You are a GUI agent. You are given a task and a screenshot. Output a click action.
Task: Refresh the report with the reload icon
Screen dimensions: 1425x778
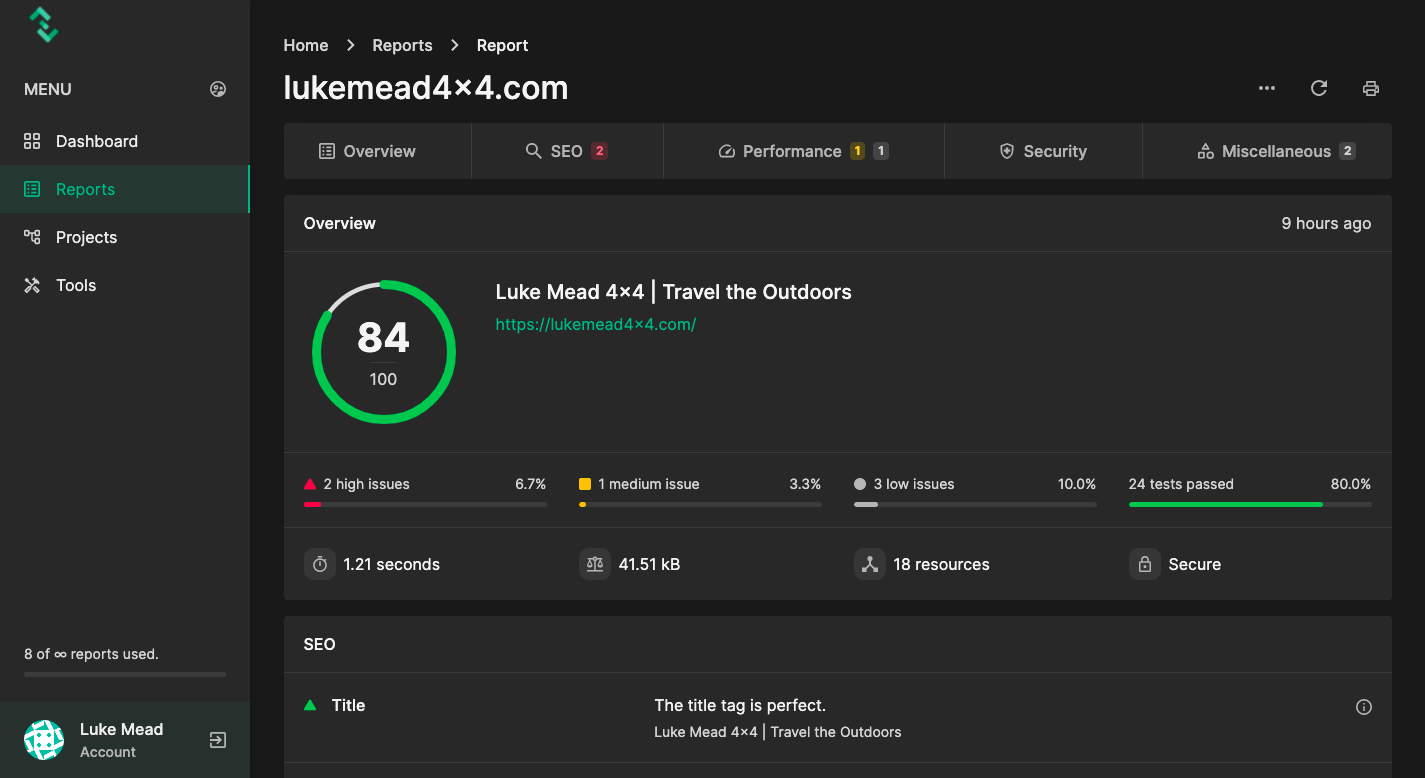point(1319,88)
